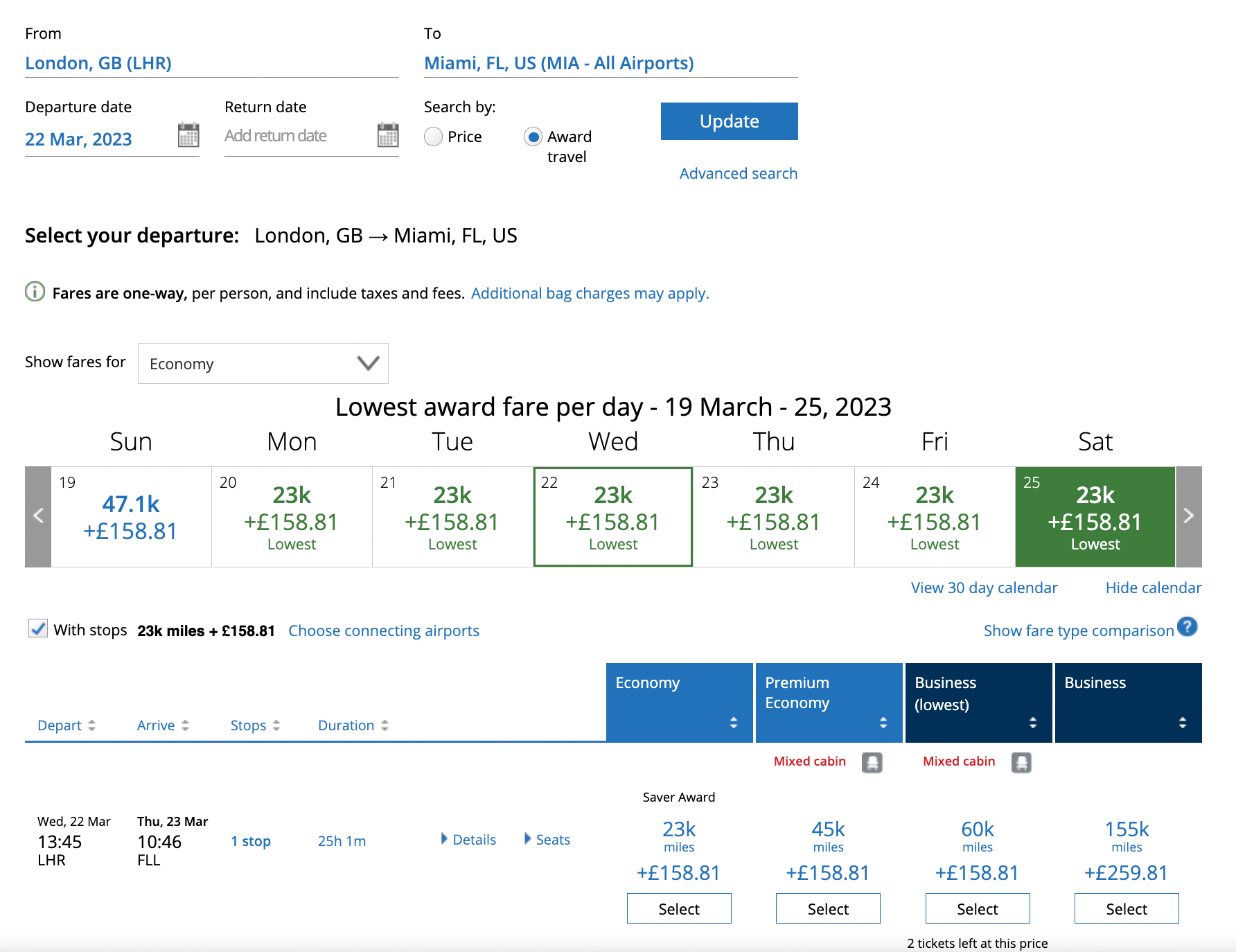Click the fares information icon
1236x952 pixels.
click(35, 292)
